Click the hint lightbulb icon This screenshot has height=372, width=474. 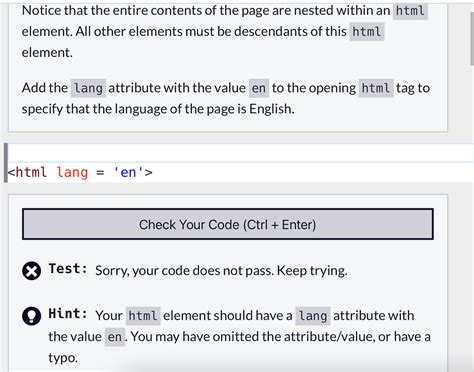tap(32, 315)
